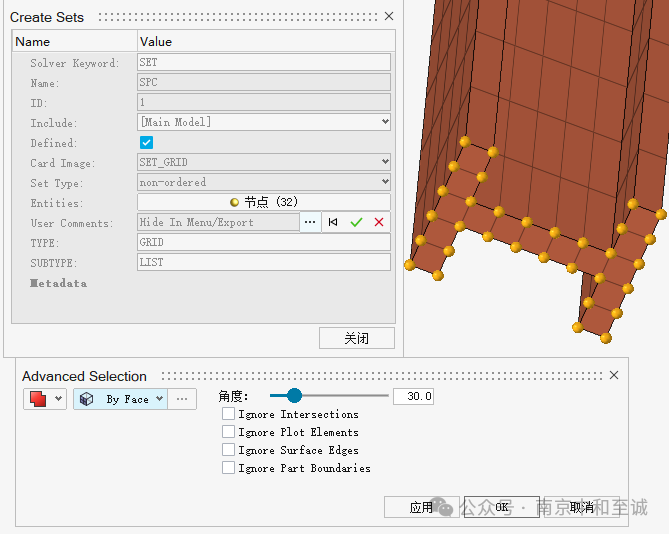This screenshot has height=534, width=669.
Task: Enable Ignore Surface Edges
Action: point(228,450)
